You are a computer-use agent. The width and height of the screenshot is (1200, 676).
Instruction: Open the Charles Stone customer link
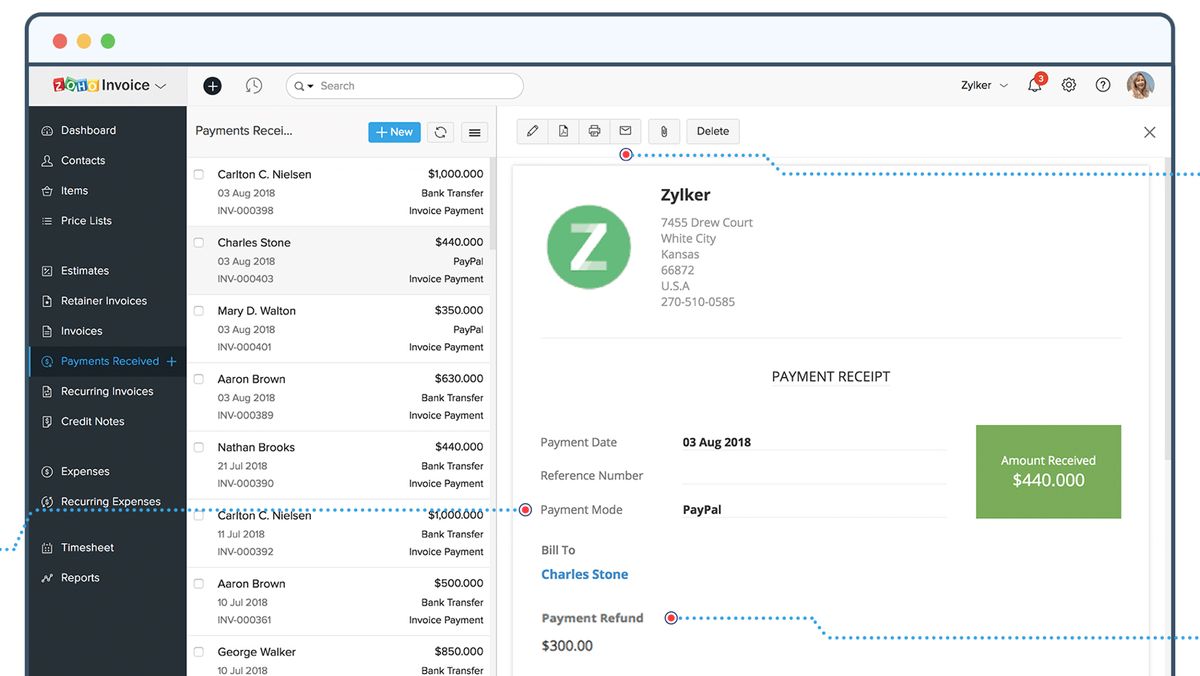pyautogui.click(x=585, y=574)
